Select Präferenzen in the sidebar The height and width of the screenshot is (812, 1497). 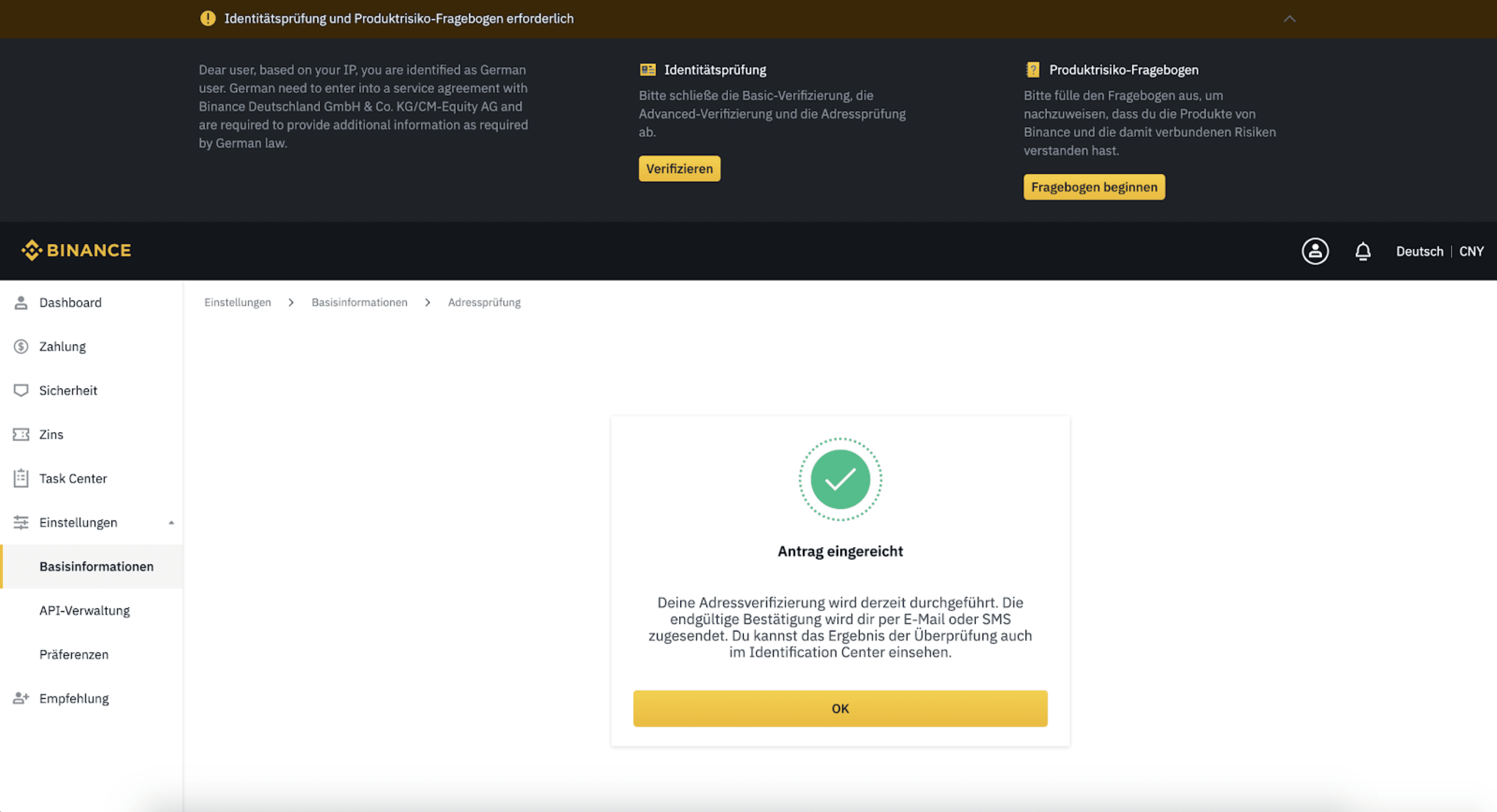[x=74, y=655]
